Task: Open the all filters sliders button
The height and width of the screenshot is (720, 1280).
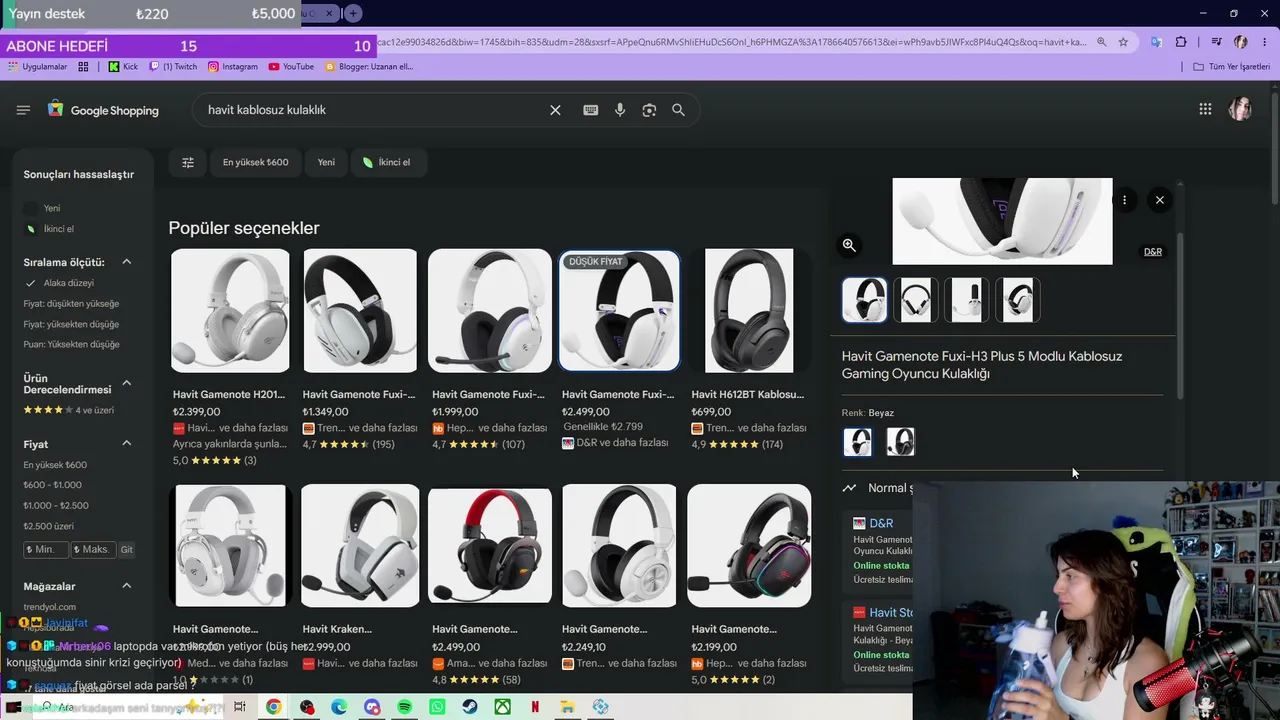Action: click(x=188, y=162)
